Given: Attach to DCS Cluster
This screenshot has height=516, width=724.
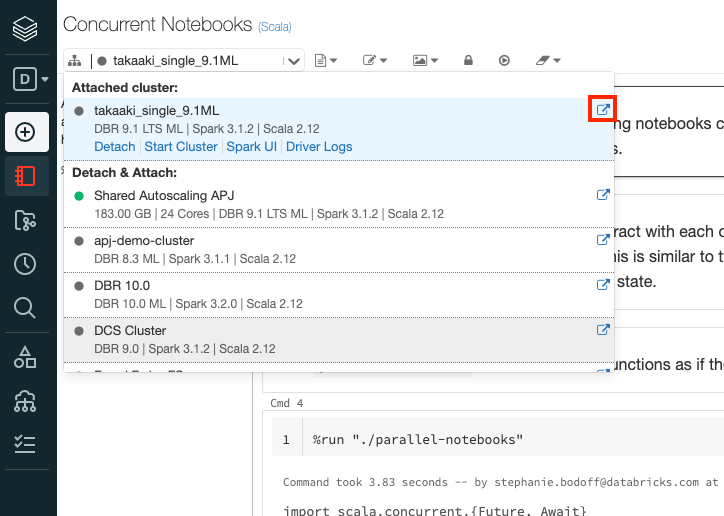Looking at the screenshot, I should point(339,340).
